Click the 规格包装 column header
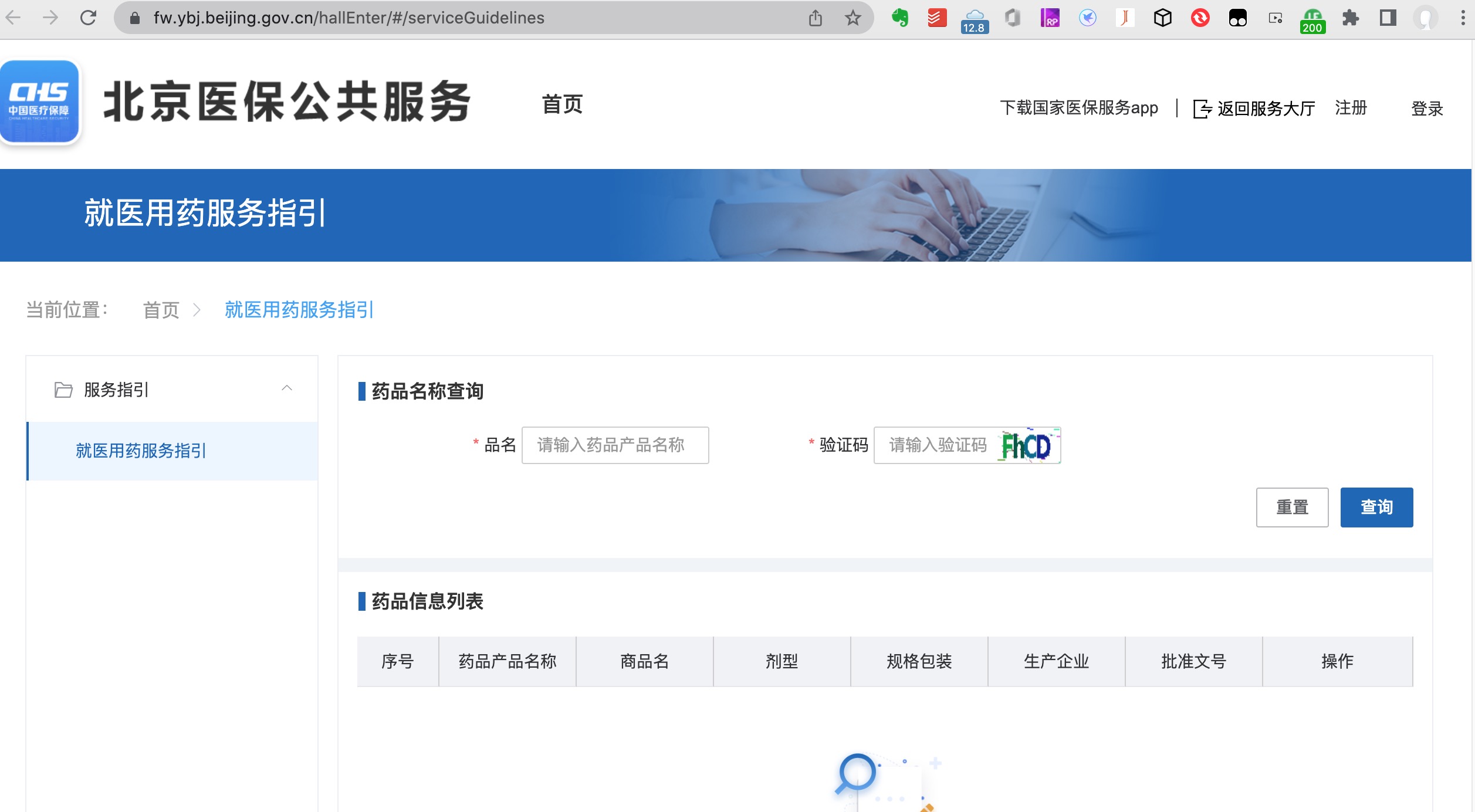Viewport: 1475px width, 812px height. pos(919,662)
